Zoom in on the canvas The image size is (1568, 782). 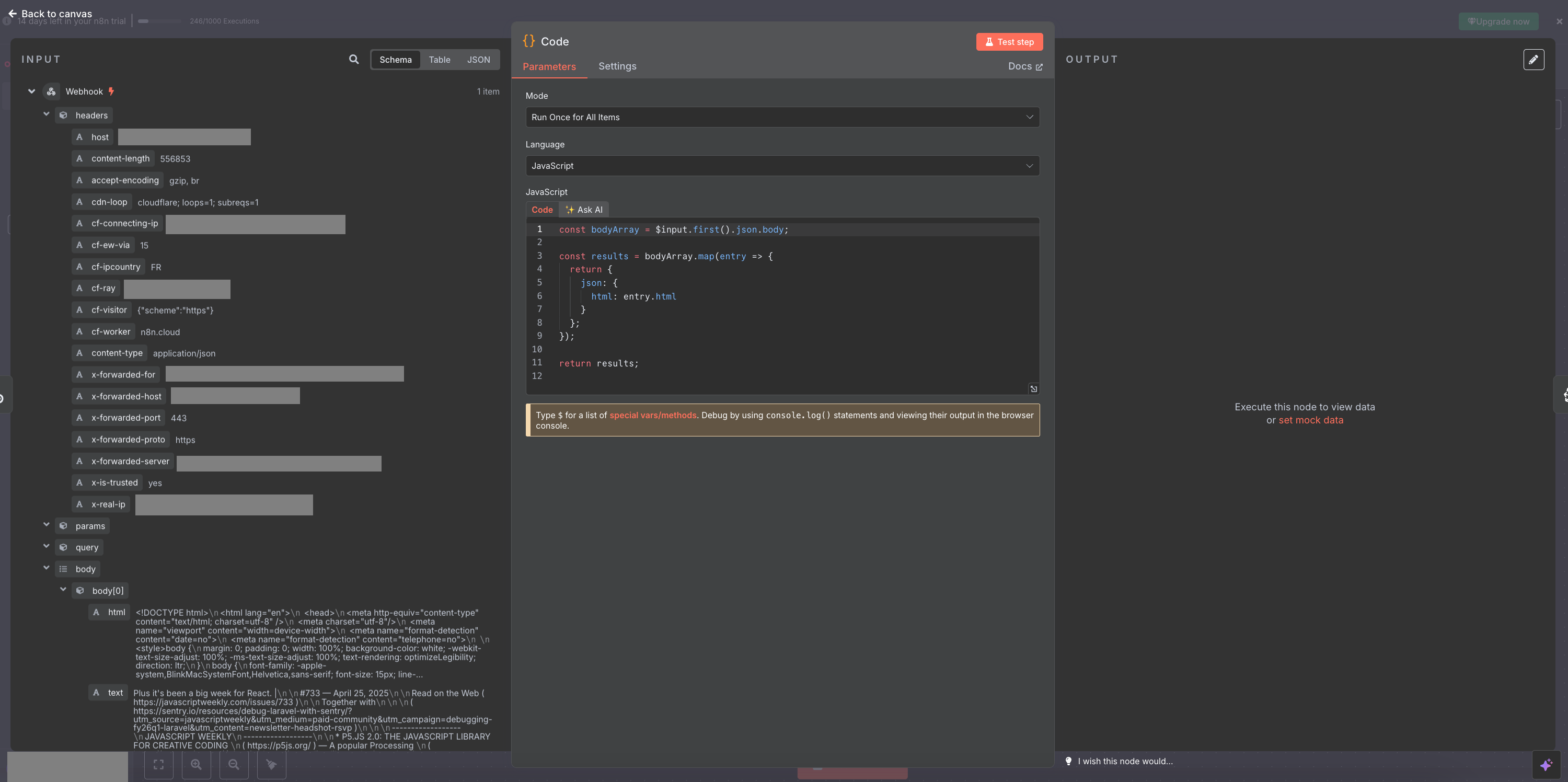[196, 764]
